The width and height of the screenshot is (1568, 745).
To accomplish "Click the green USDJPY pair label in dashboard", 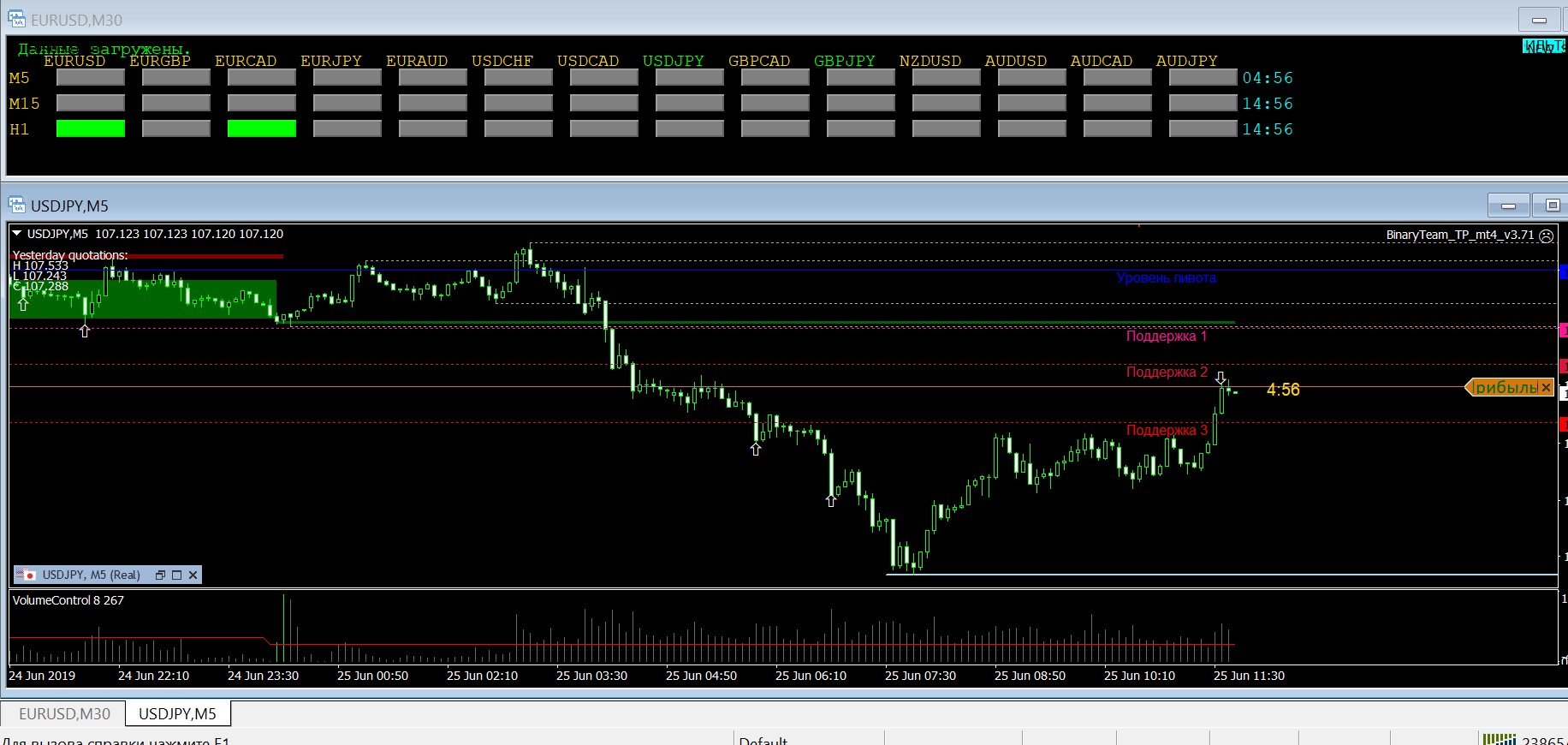I will tap(674, 61).
